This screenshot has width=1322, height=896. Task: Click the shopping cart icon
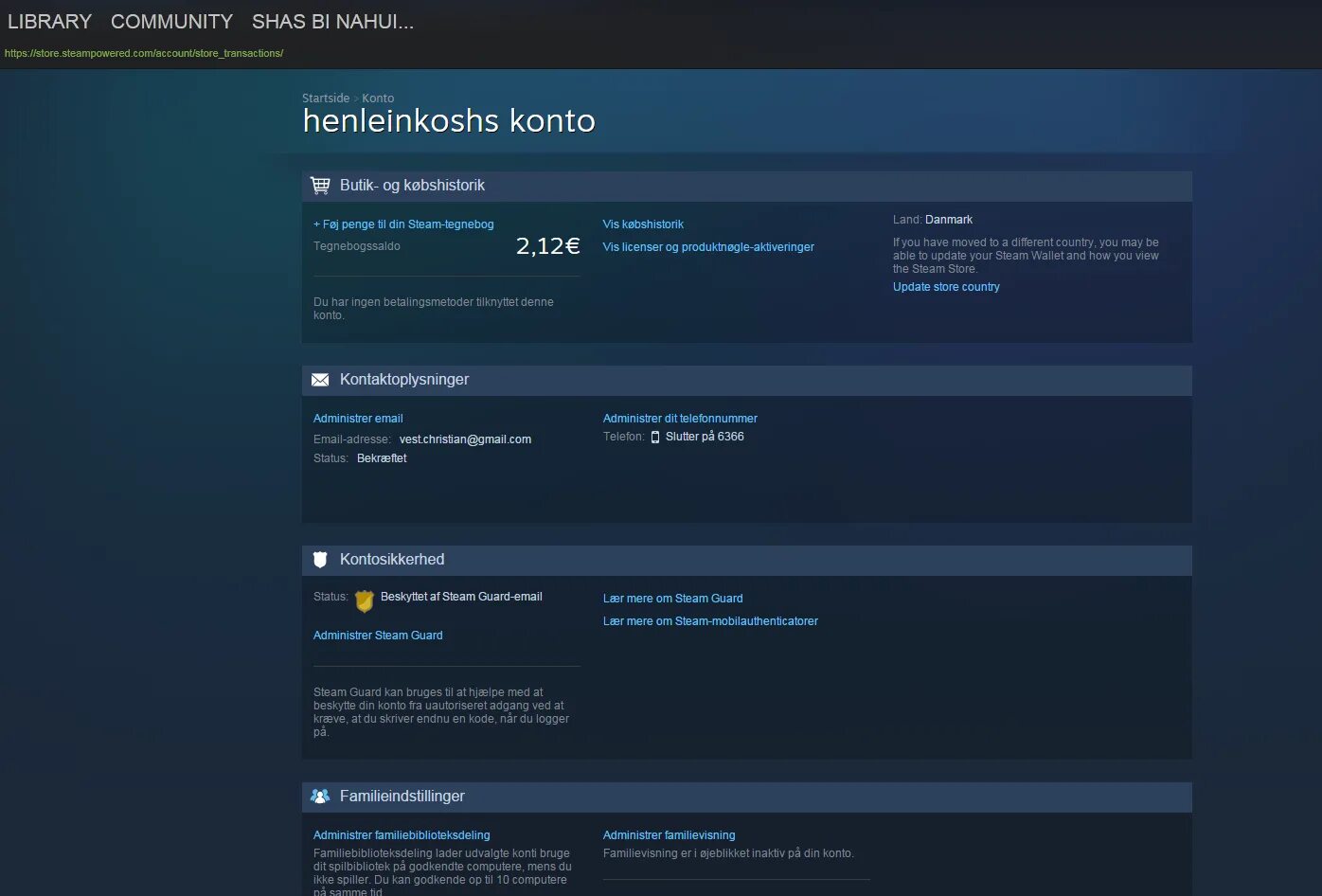(320, 186)
